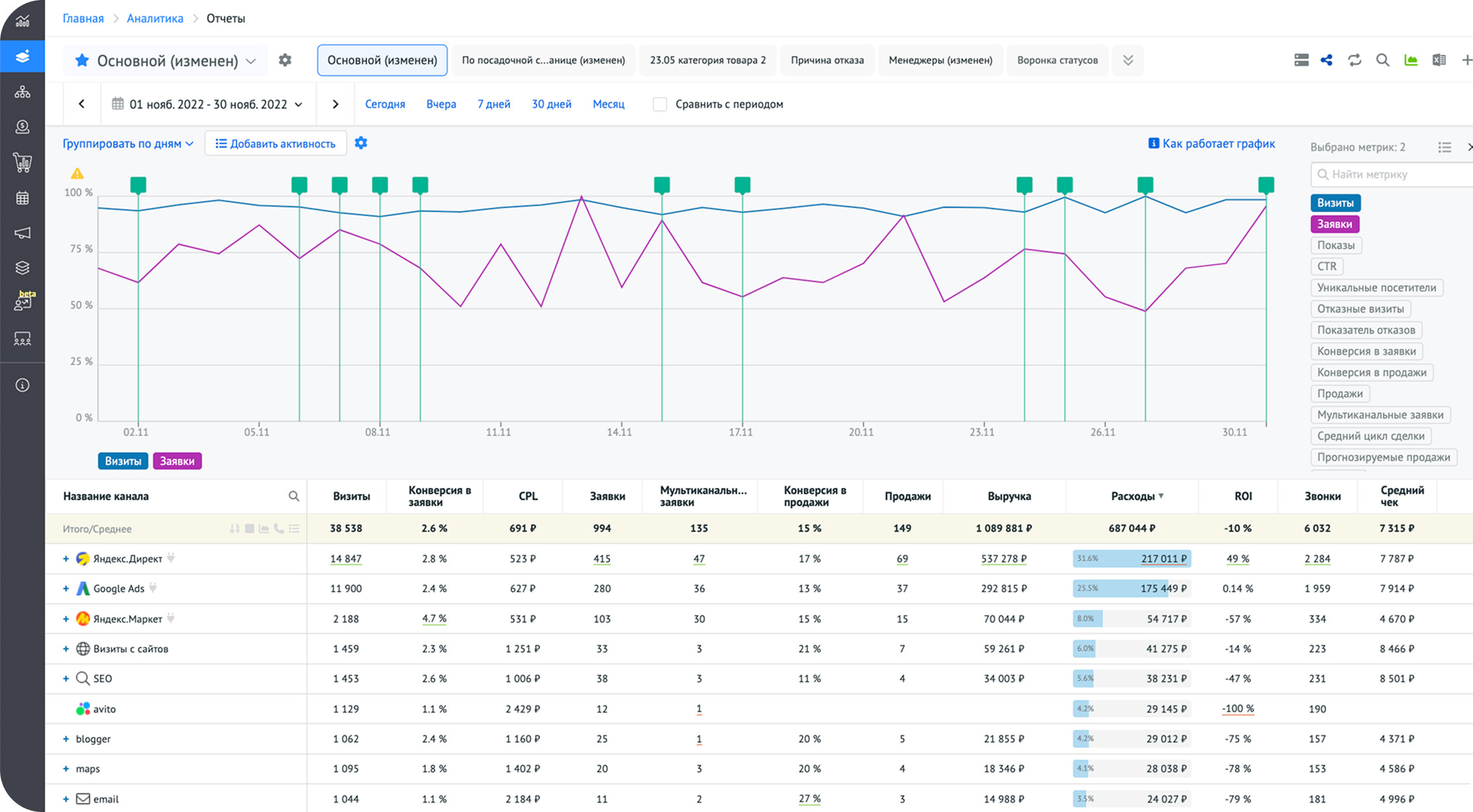1473x812 pixels.
Task: Click the refresh report icon
Action: tap(1354, 60)
